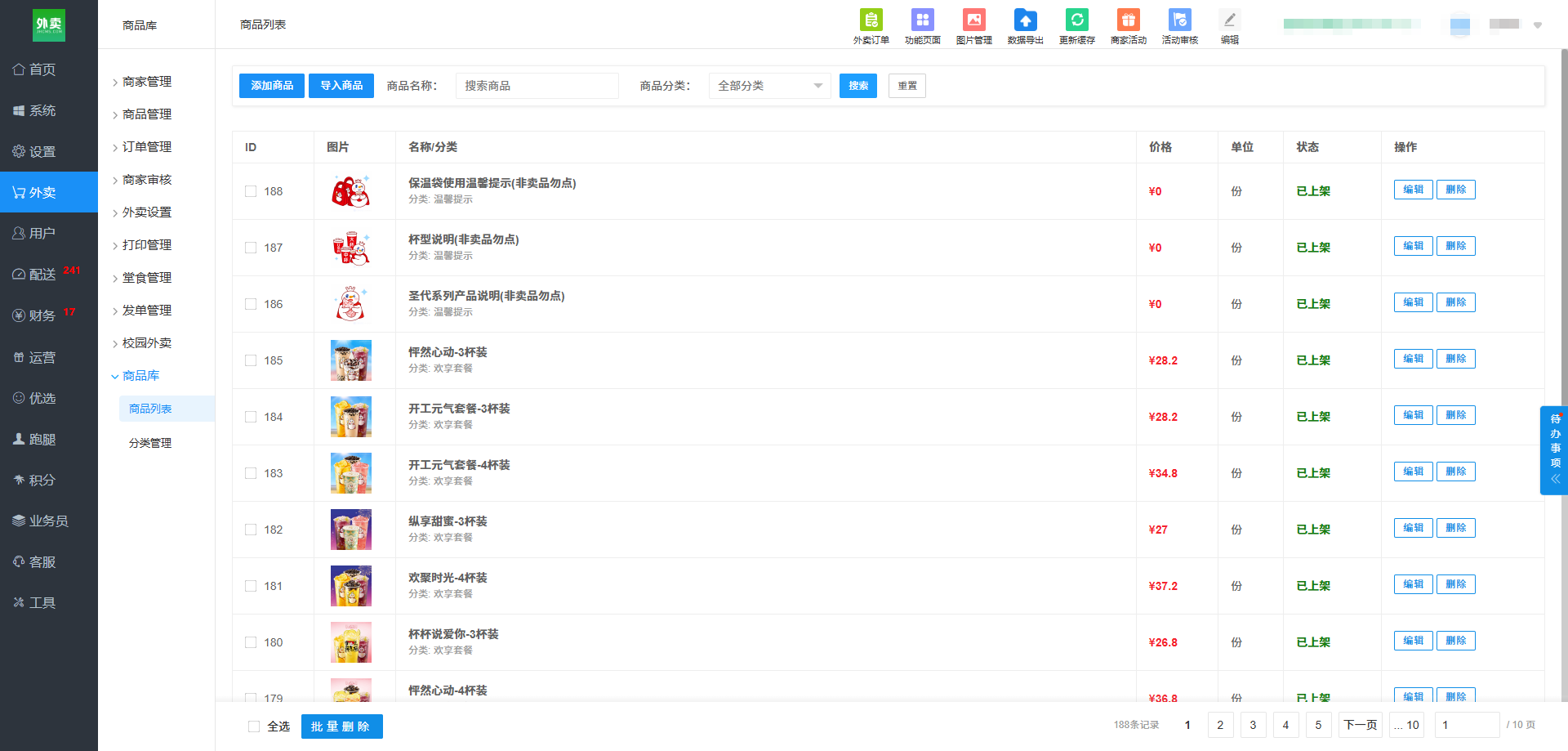Click 编辑 for product 185
The height and width of the screenshot is (751, 1568).
[1413, 359]
